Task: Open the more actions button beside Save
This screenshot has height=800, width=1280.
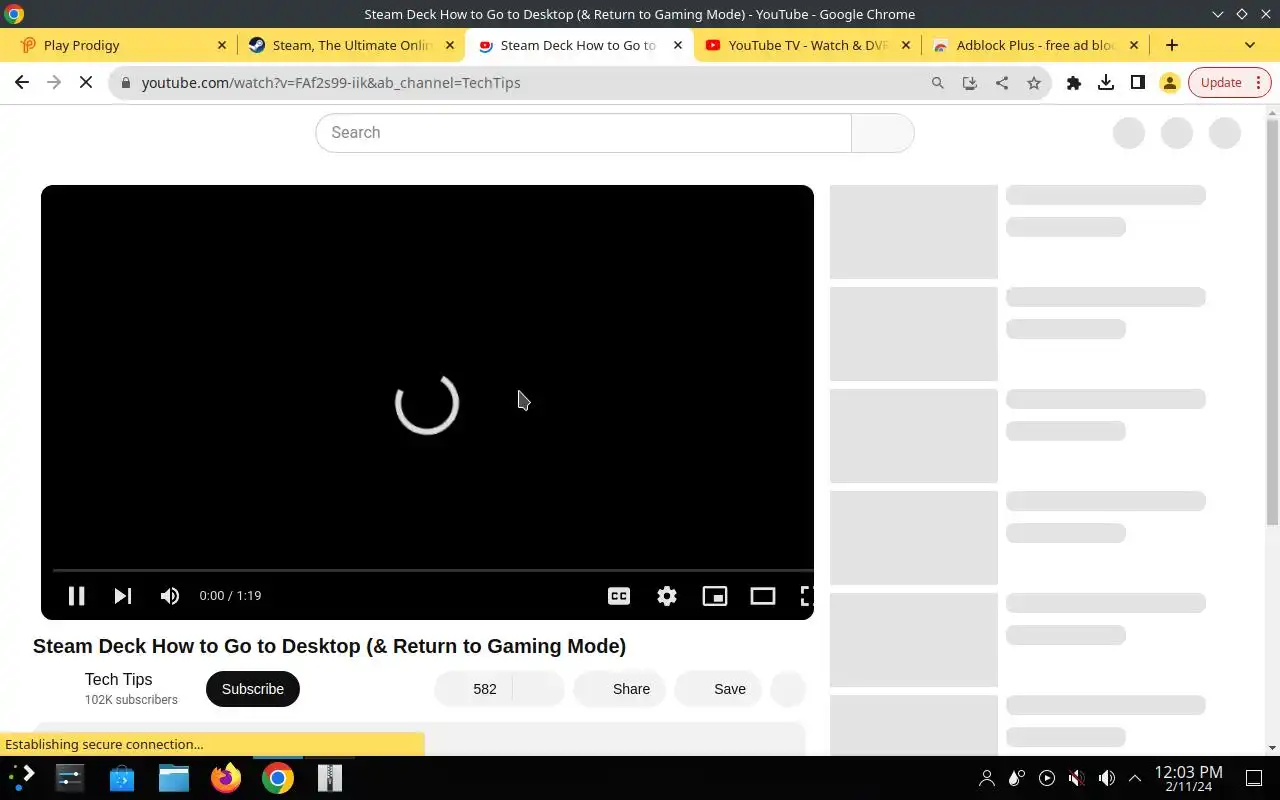Action: coord(789,689)
